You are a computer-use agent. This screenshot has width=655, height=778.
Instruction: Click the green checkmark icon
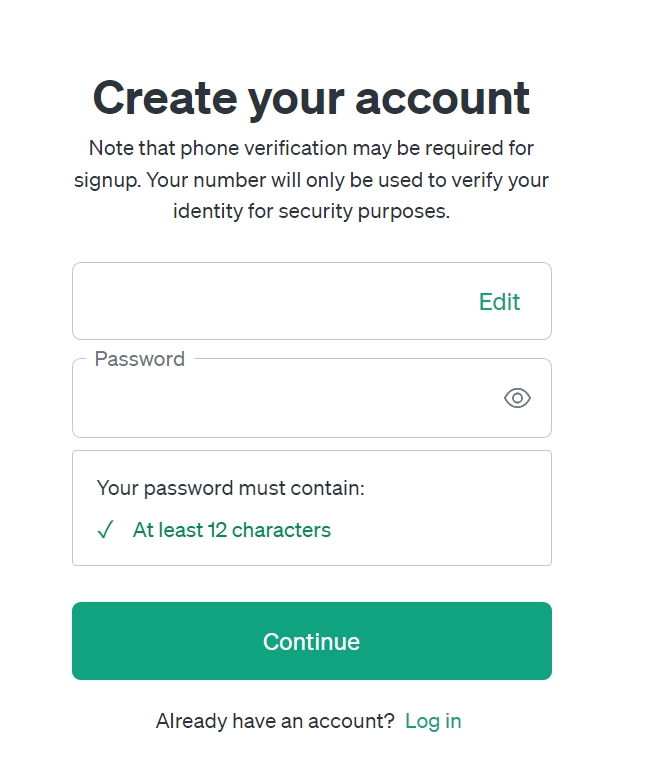click(105, 531)
